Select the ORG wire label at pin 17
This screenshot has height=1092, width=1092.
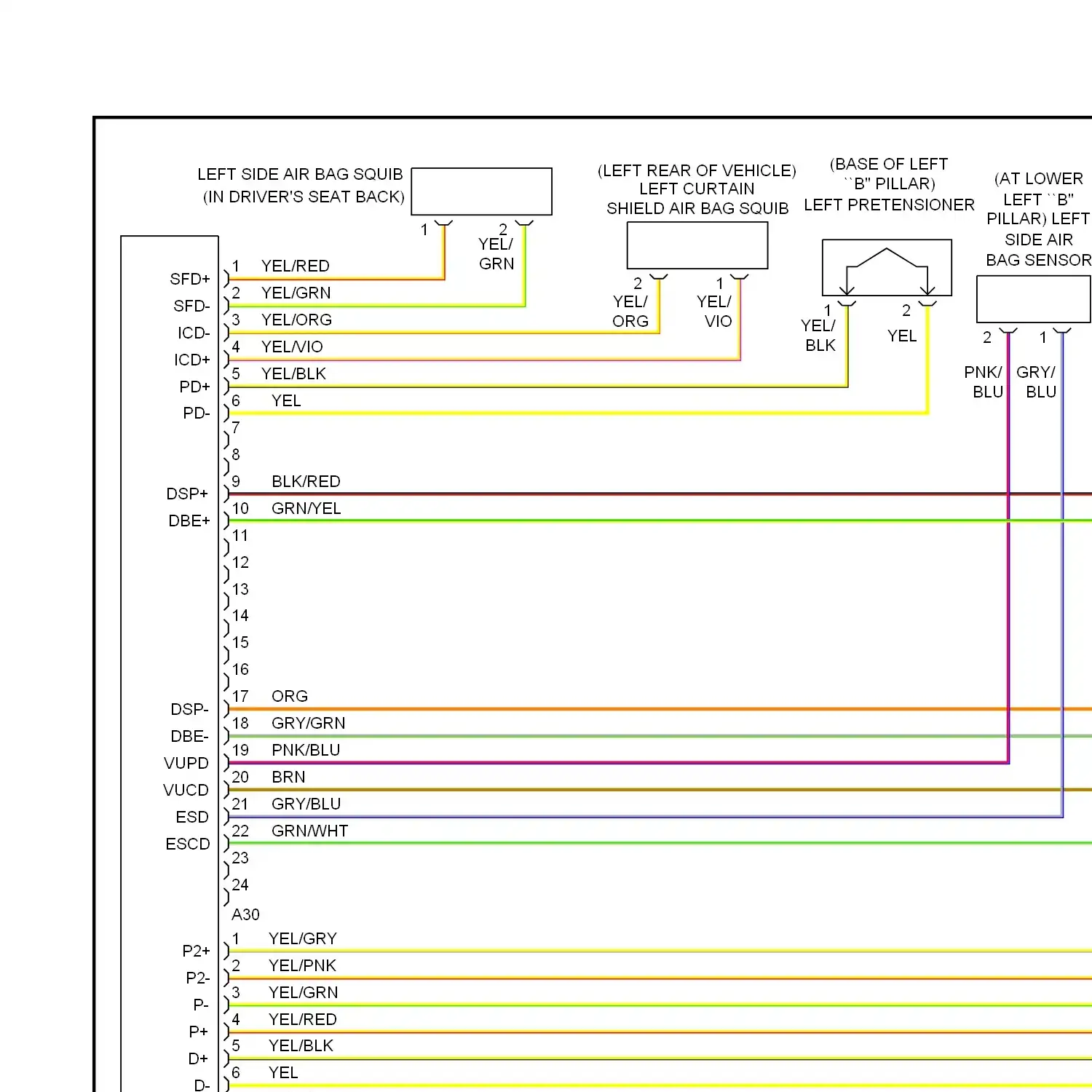[290, 696]
